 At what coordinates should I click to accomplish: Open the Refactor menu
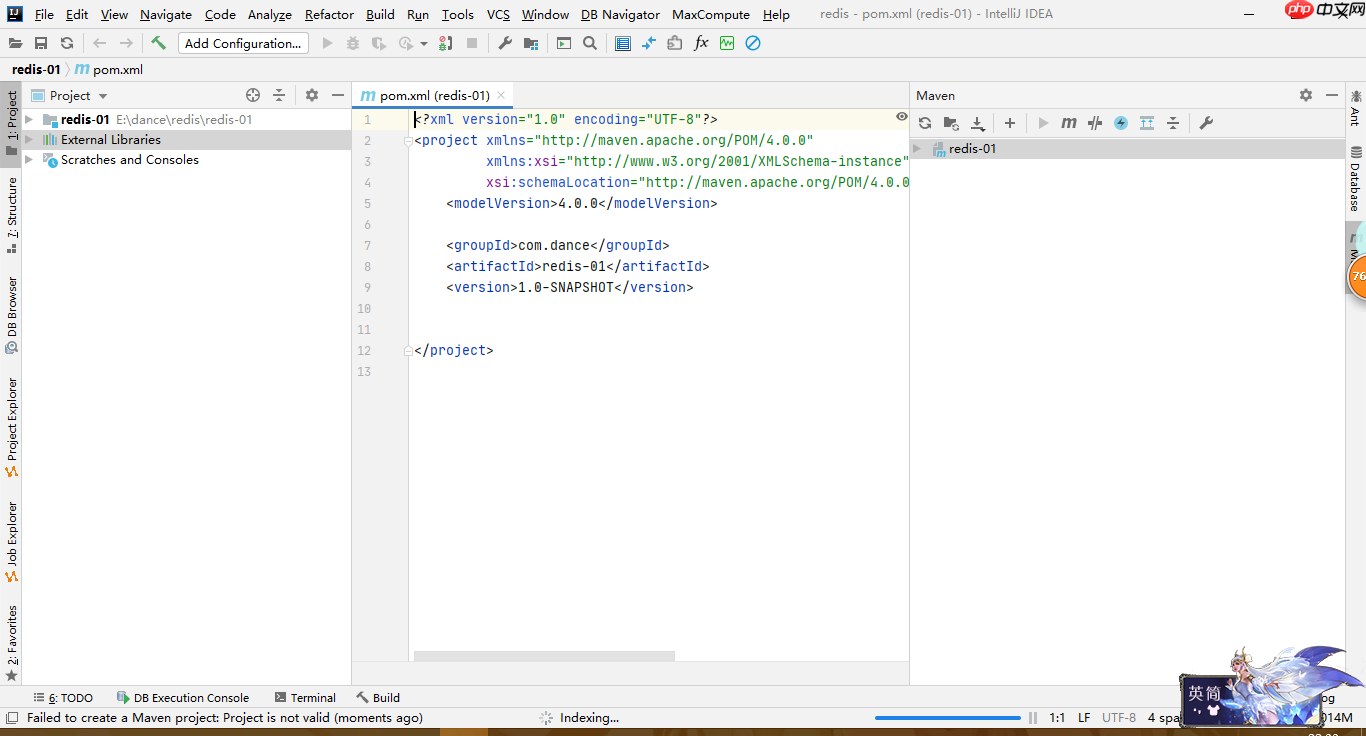[329, 14]
